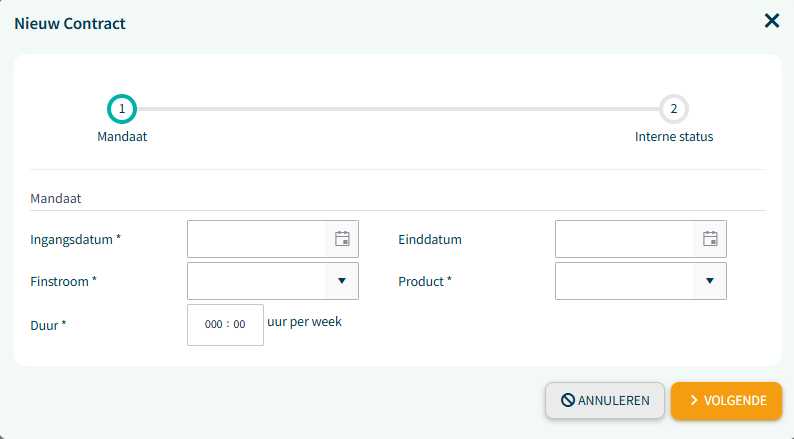Screen dimensions: 794x439
Task: Open the Product combo box field
Action: 641,281
